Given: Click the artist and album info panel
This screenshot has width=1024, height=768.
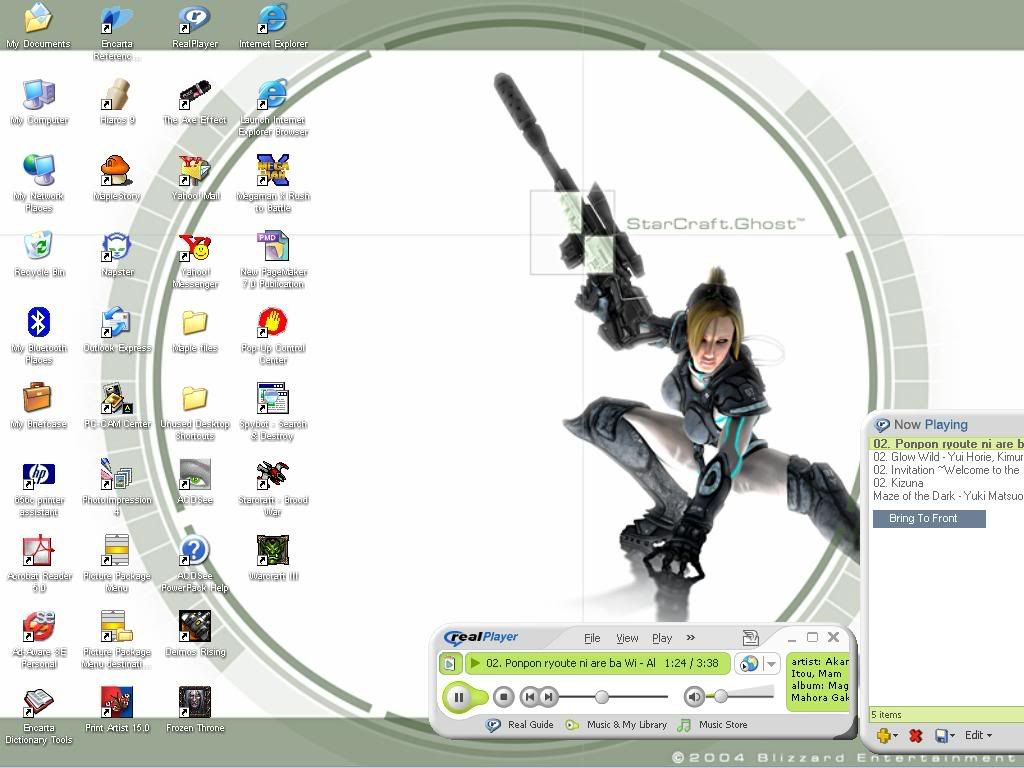Looking at the screenshot, I should 818,679.
